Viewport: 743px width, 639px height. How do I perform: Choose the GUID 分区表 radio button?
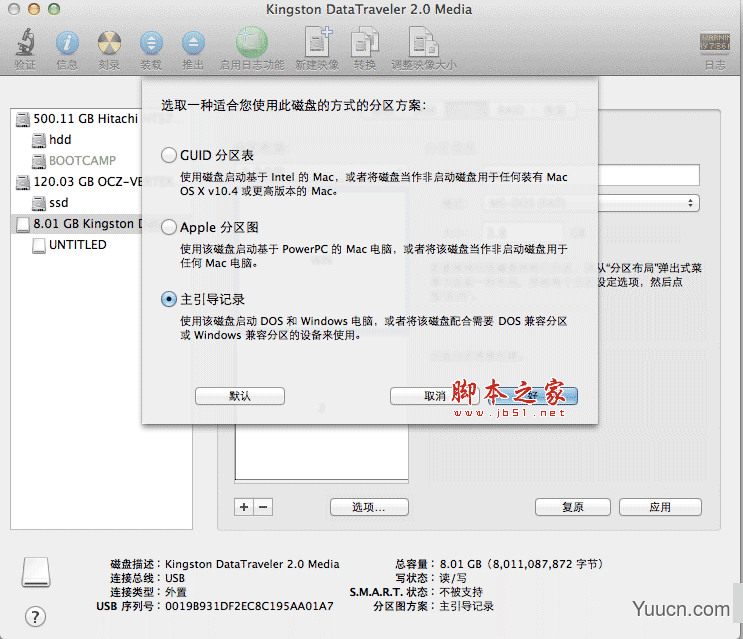coord(169,155)
